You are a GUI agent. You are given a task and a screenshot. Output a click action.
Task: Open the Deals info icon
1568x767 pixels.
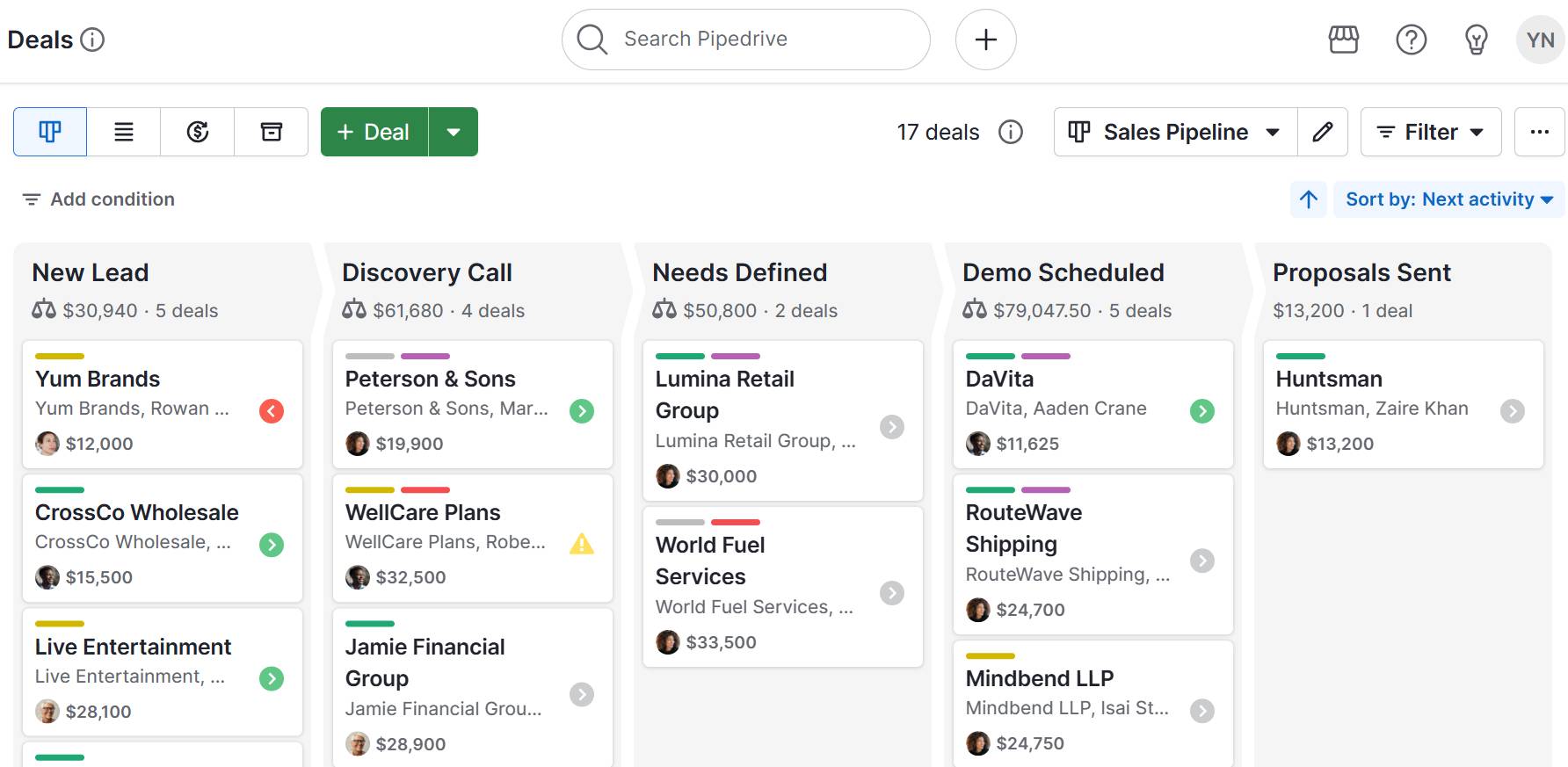coord(92,40)
